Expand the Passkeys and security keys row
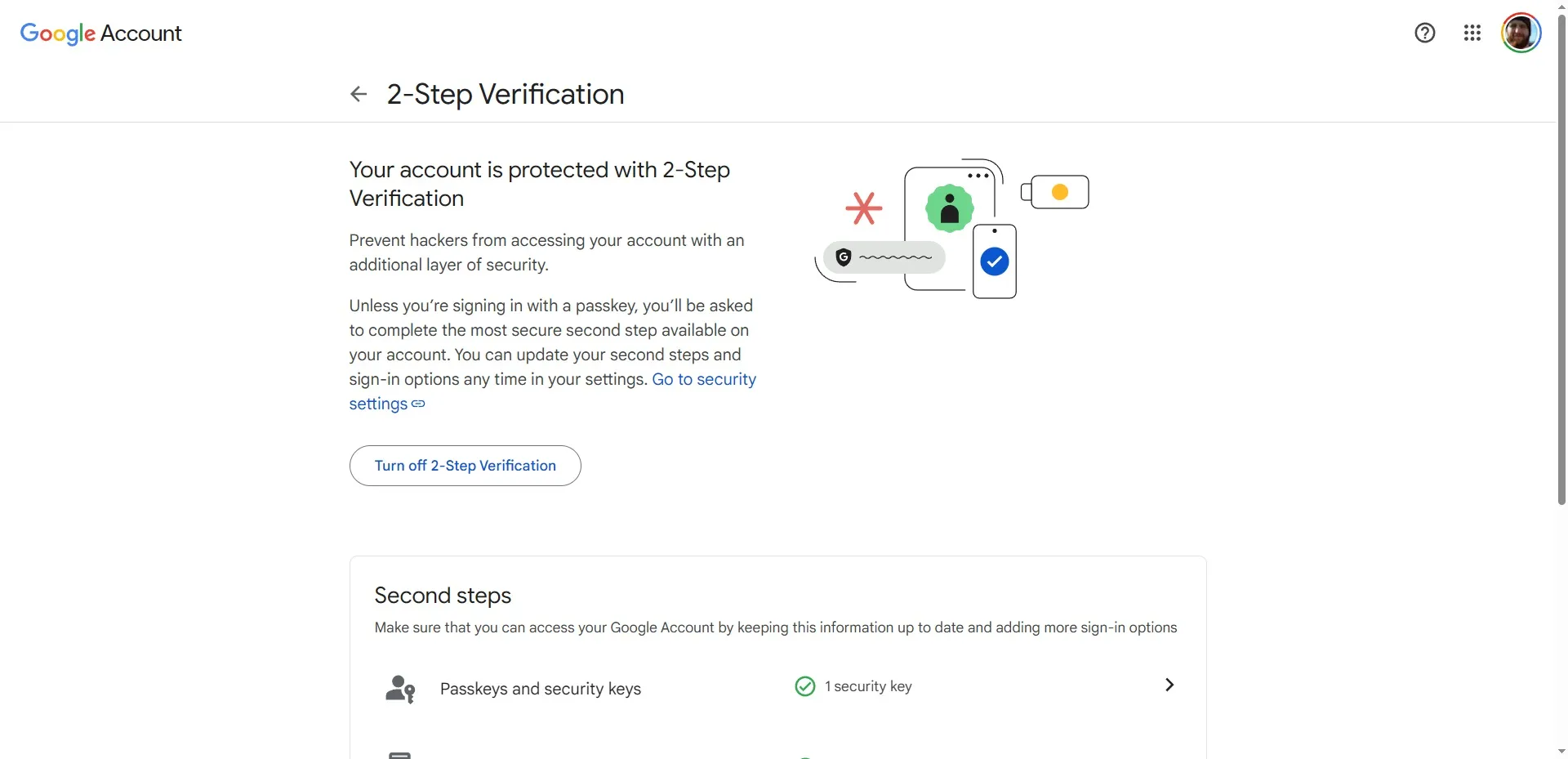 pos(1168,685)
